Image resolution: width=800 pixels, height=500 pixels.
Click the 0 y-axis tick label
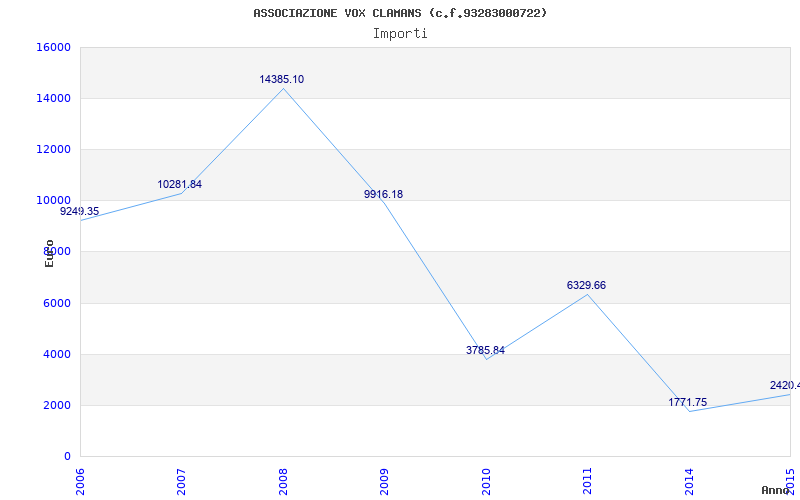67,456
